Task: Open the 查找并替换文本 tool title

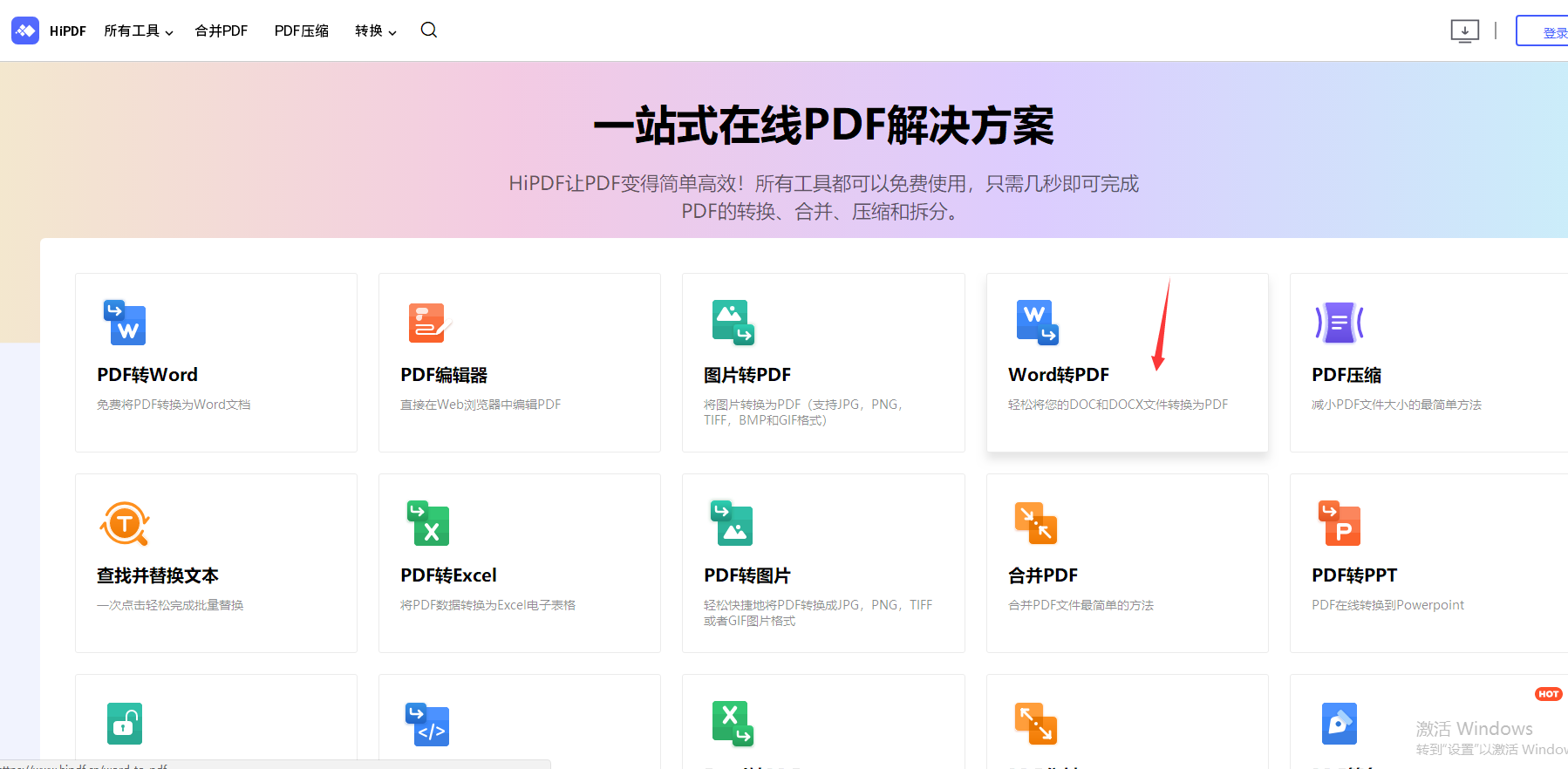Action: point(158,575)
